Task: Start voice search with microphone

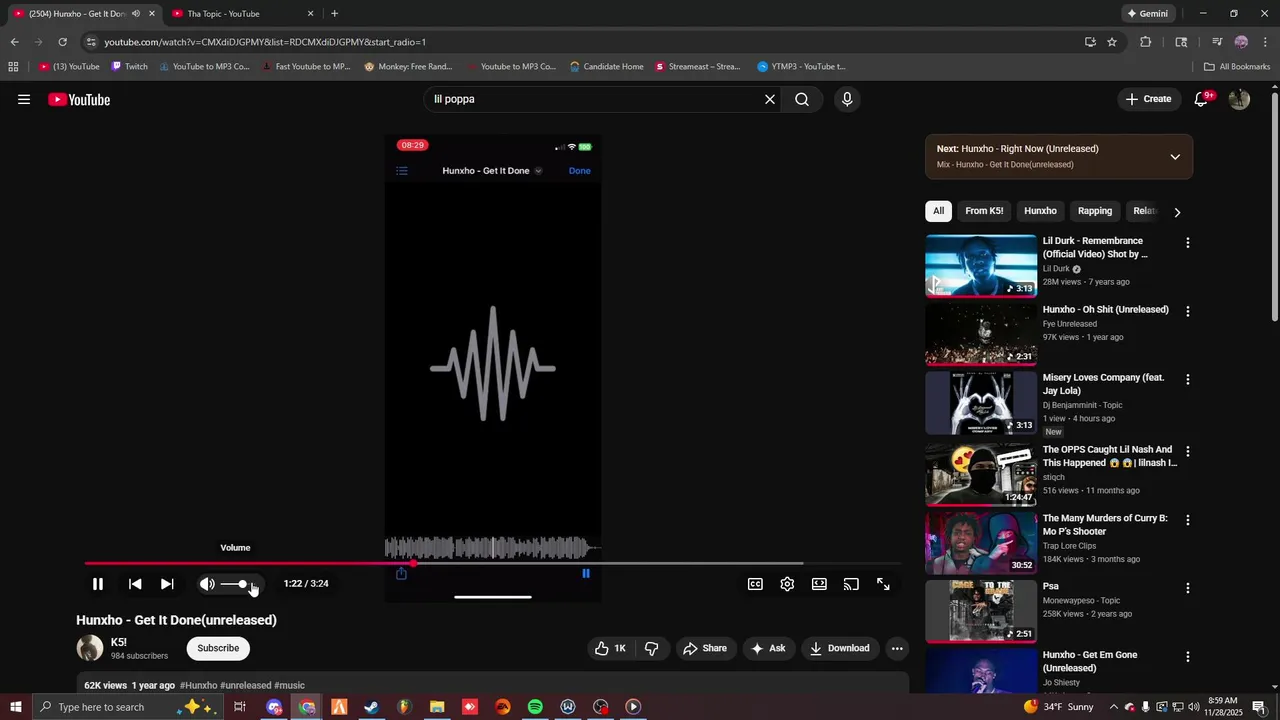Action: [x=847, y=99]
